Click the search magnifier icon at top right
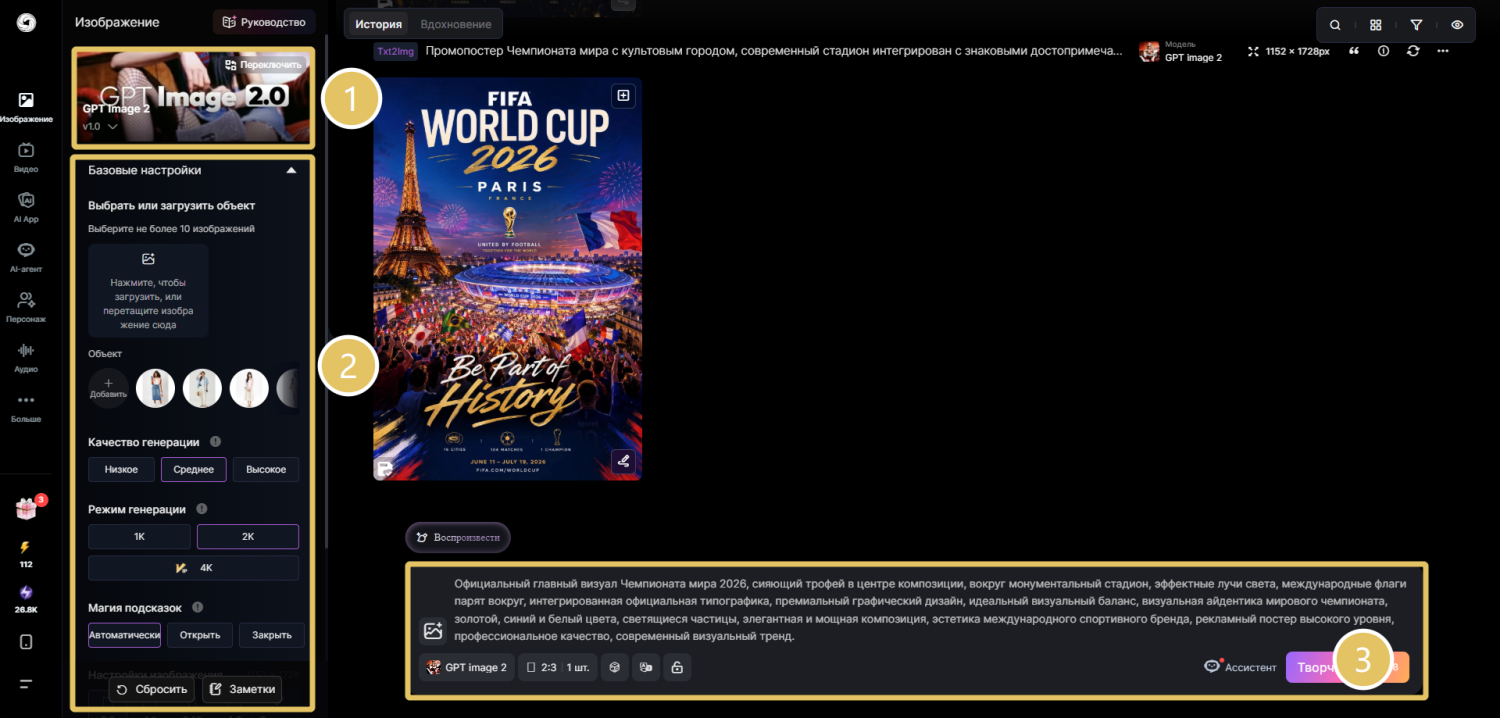Screen dimensions: 1500x718 [x=1335, y=25]
